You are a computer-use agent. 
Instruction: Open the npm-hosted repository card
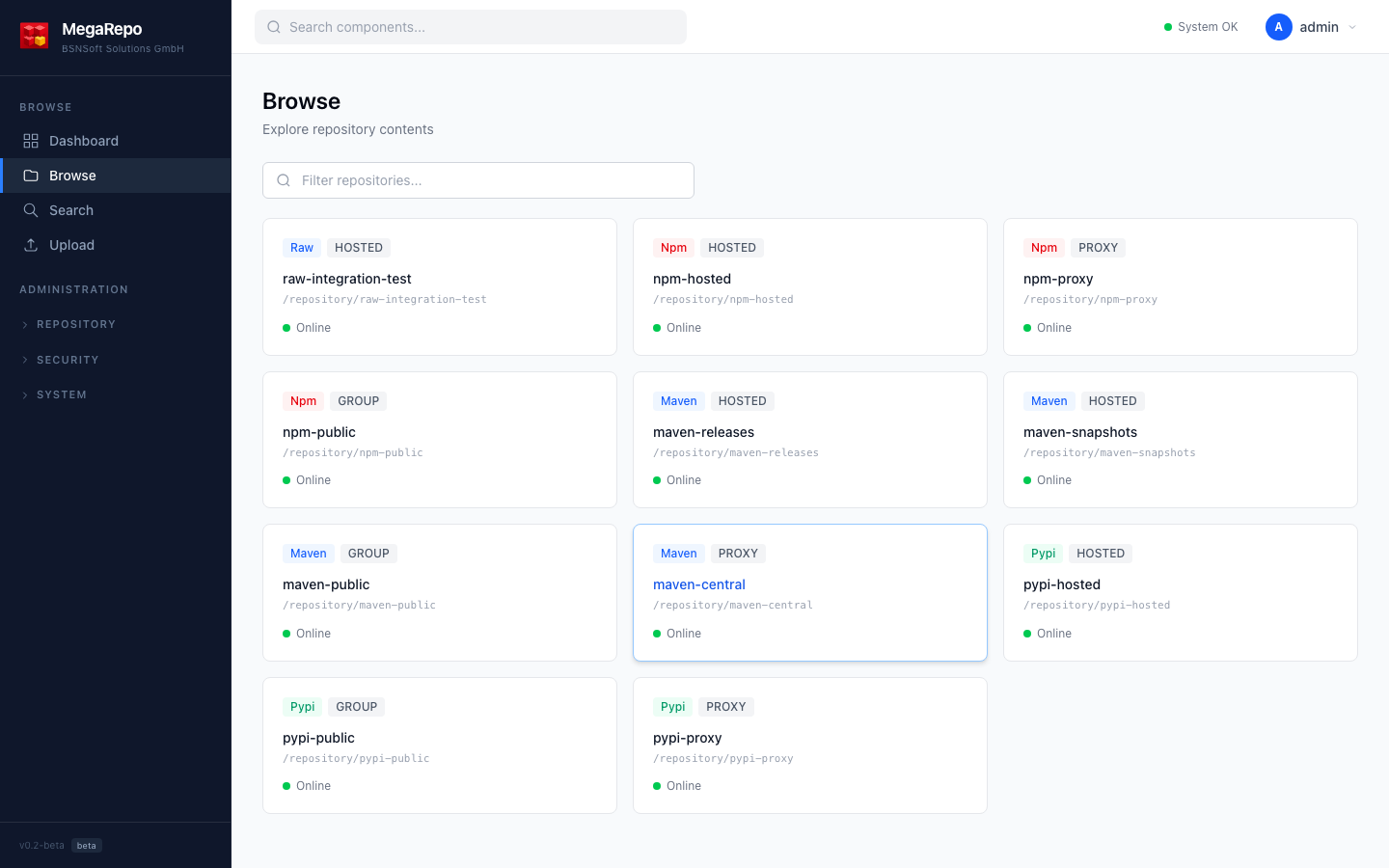[x=809, y=286]
